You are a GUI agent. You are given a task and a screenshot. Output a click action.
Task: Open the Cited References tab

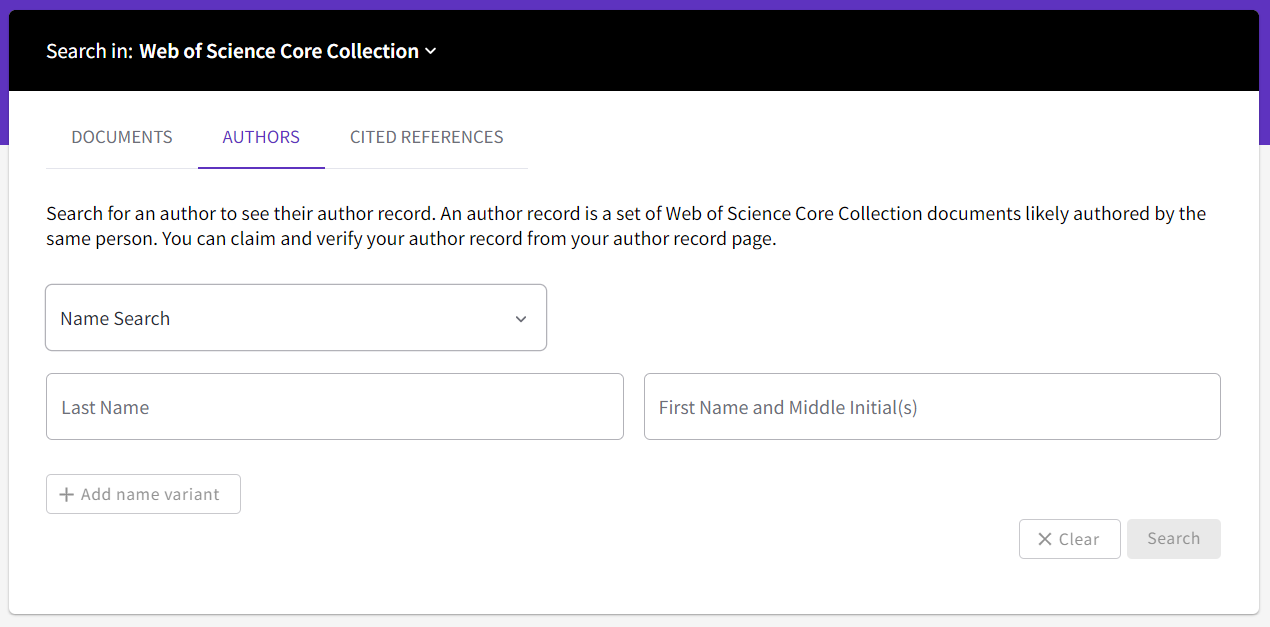[x=427, y=137]
